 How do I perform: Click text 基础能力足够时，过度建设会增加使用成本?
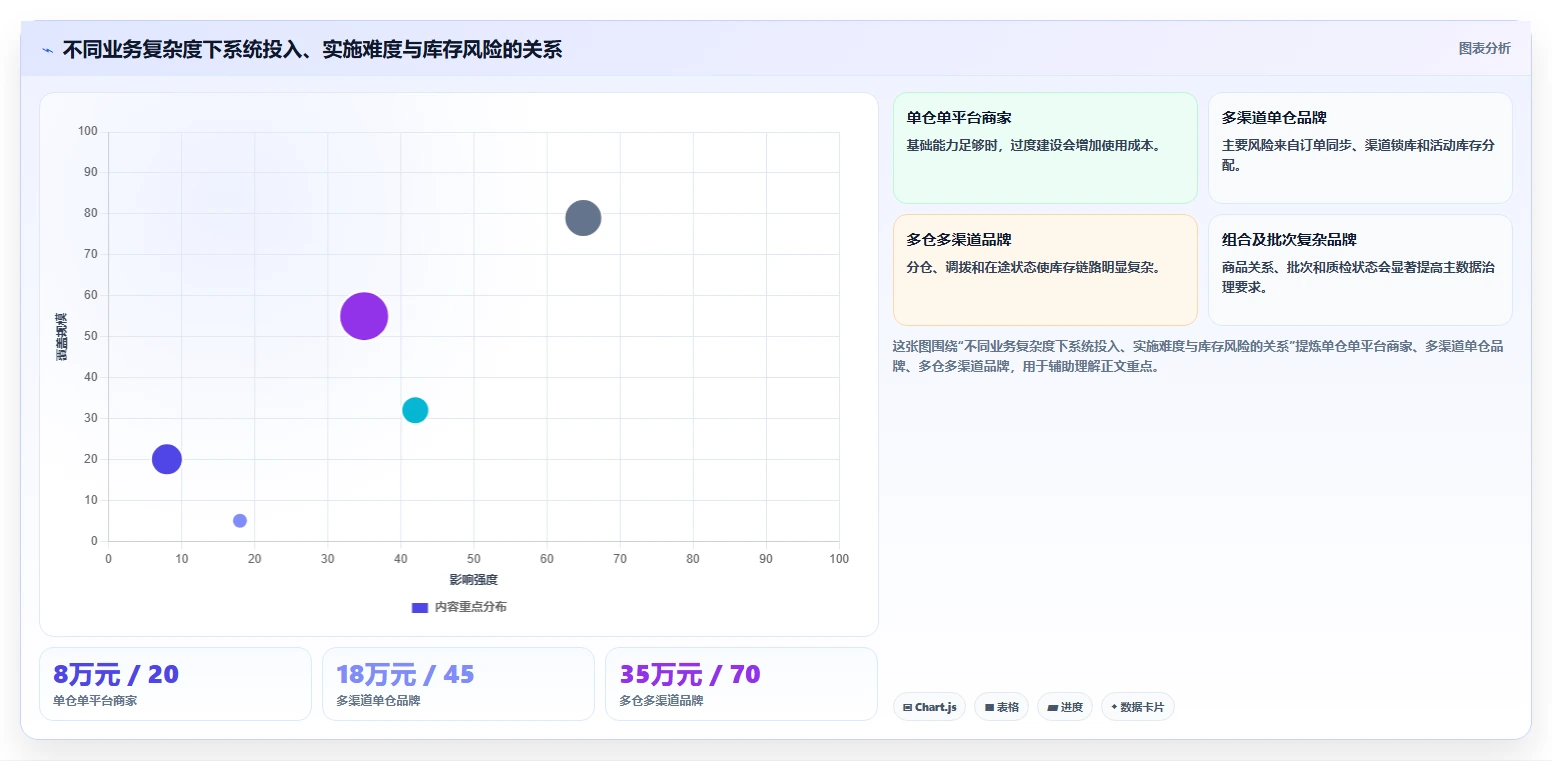coord(1034,146)
